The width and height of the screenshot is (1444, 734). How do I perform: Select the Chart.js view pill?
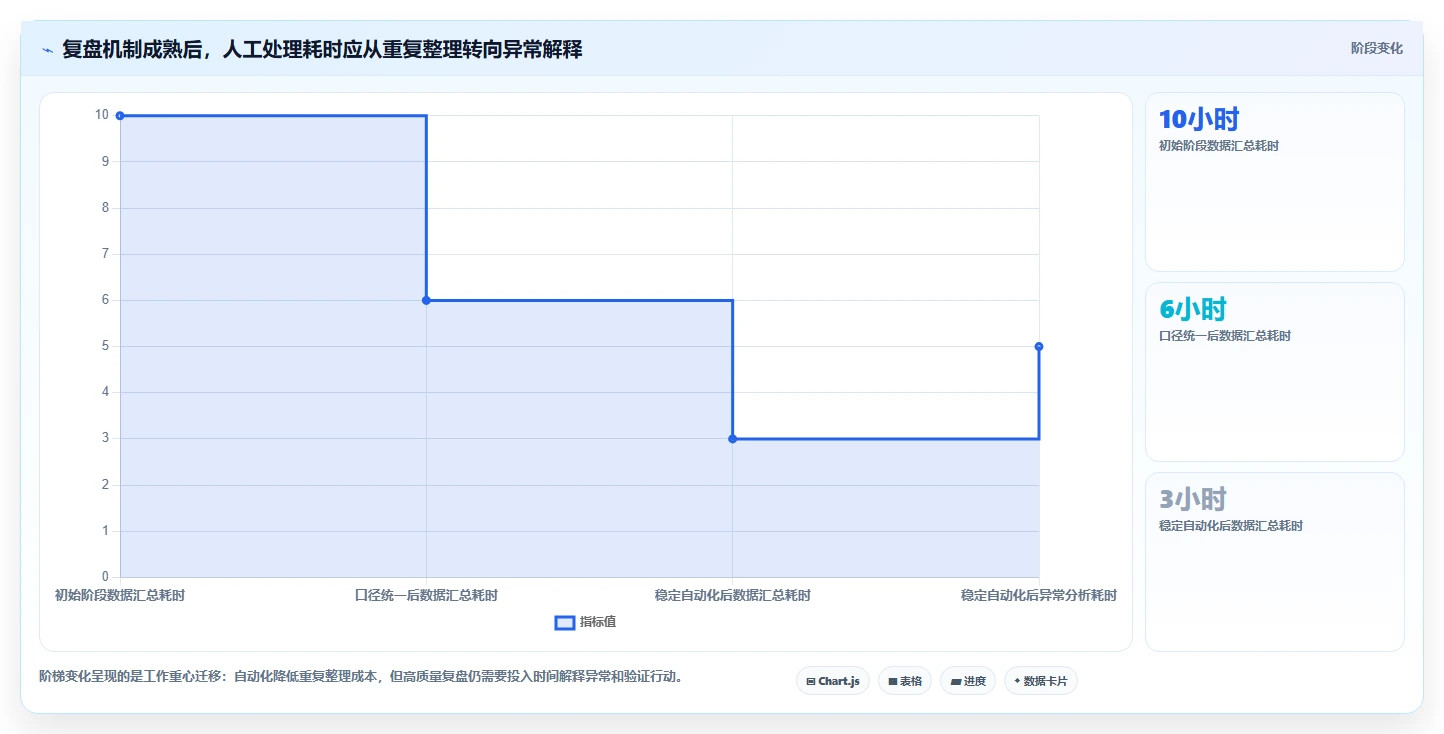(833, 681)
